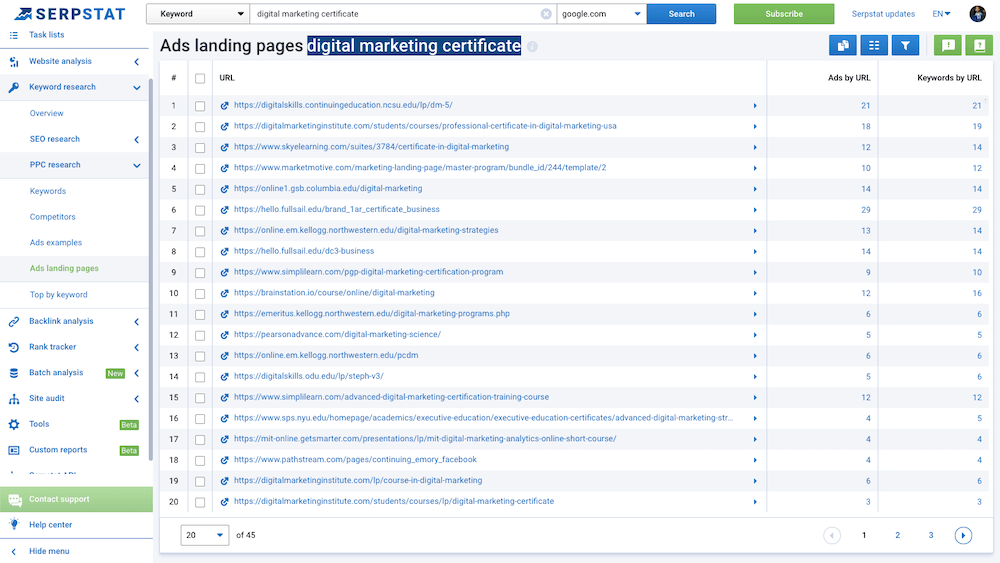The image size is (1000, 563).
Task: Open the filter funnel icon
Action: click(905, 45)
